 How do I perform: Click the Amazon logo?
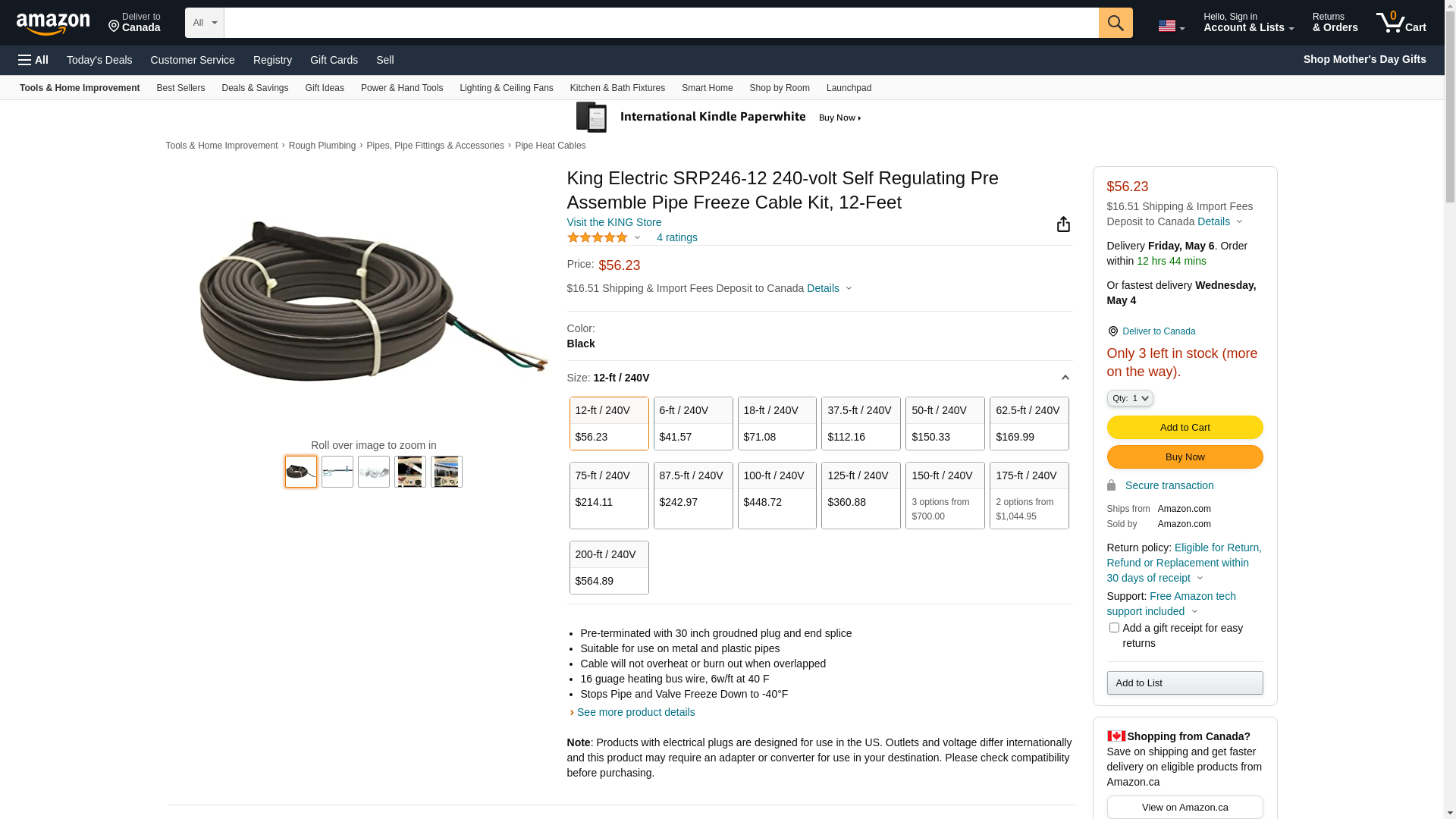click(53, 24)
